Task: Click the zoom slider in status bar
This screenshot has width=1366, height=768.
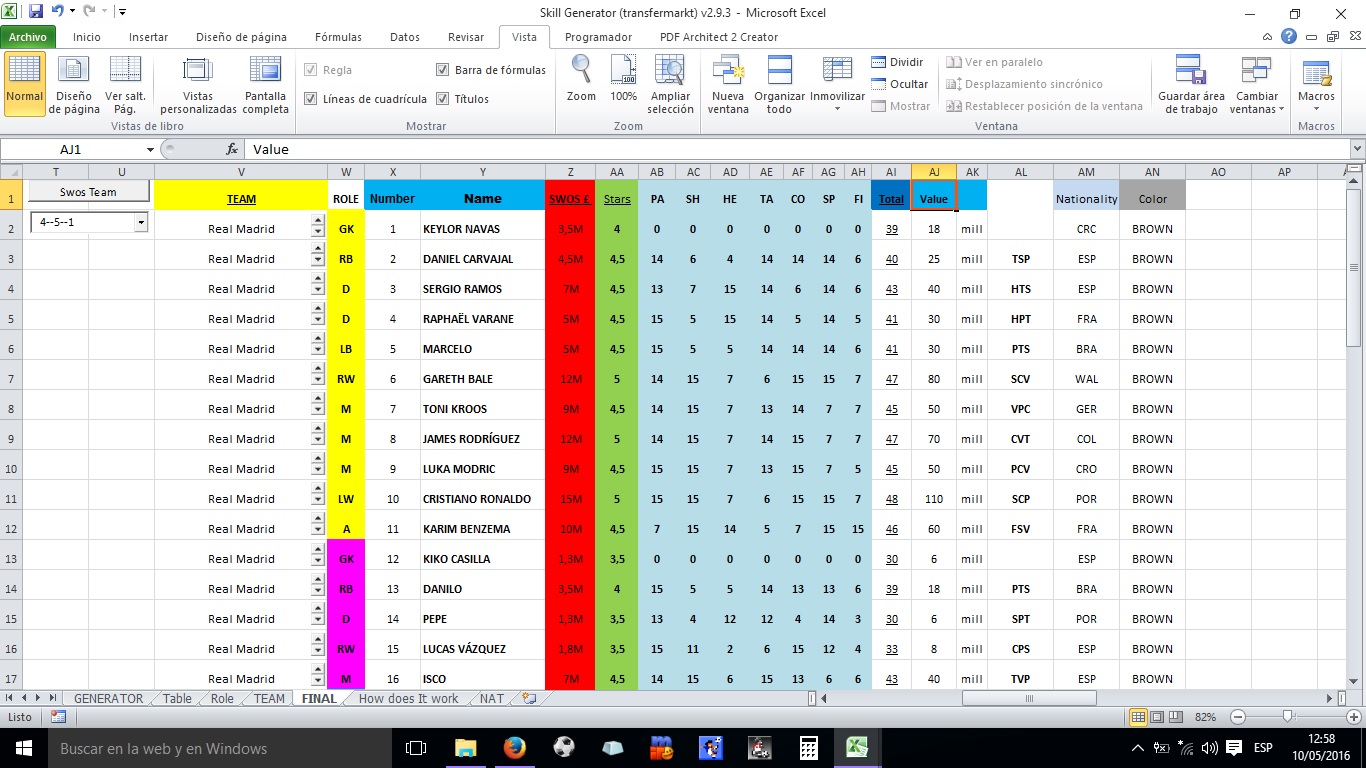Action: tap(1288, 717)
